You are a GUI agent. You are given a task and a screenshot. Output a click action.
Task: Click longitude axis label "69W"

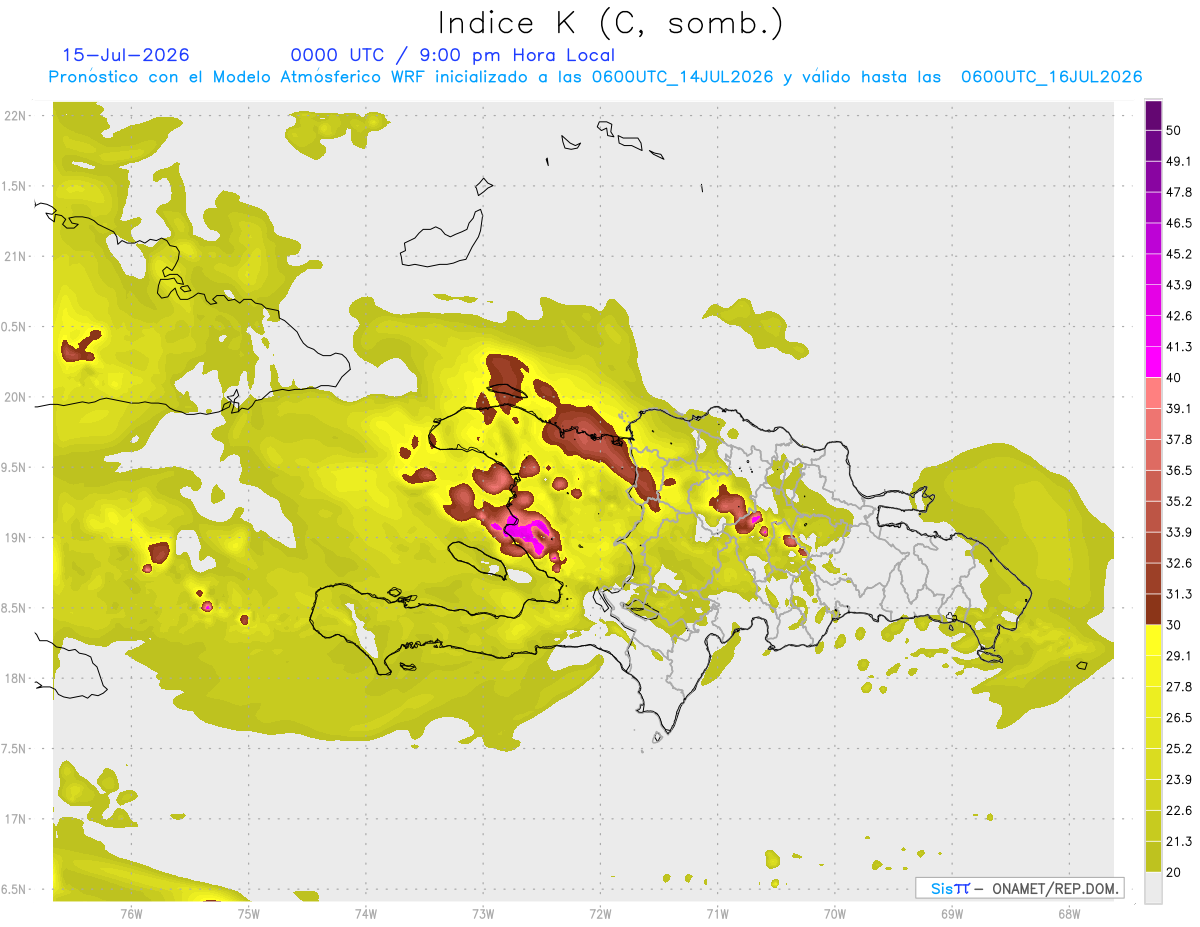tap(952, 914)
